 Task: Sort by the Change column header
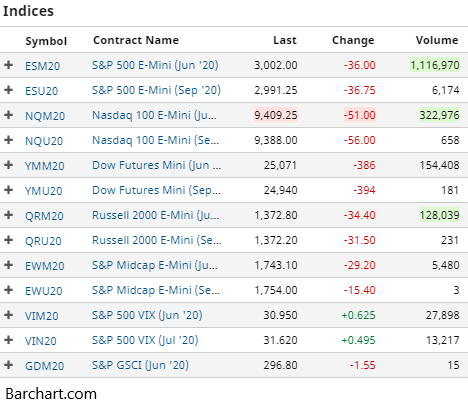tap(353, 40)
